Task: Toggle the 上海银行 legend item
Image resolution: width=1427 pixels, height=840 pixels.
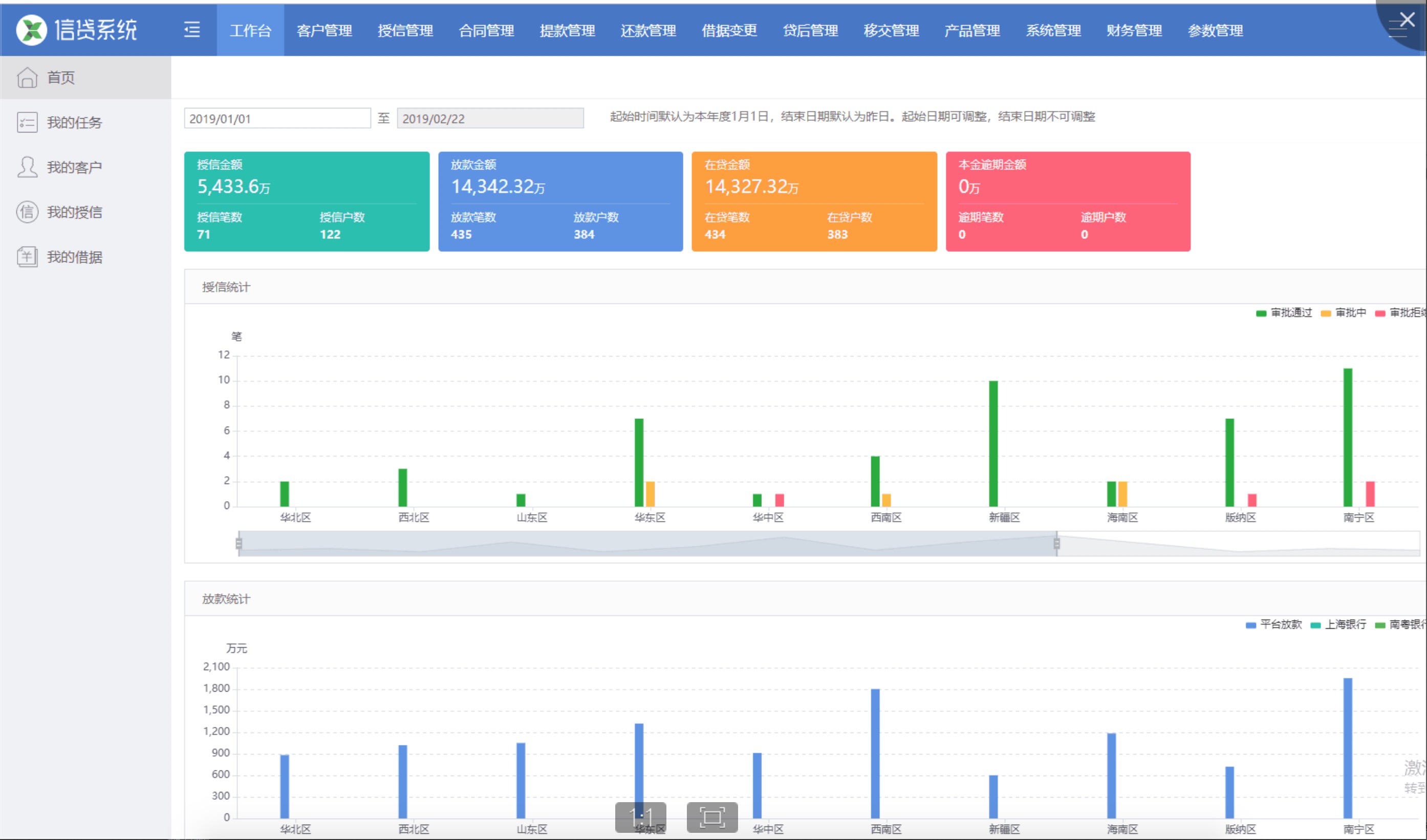Action: pos(1338,624)
